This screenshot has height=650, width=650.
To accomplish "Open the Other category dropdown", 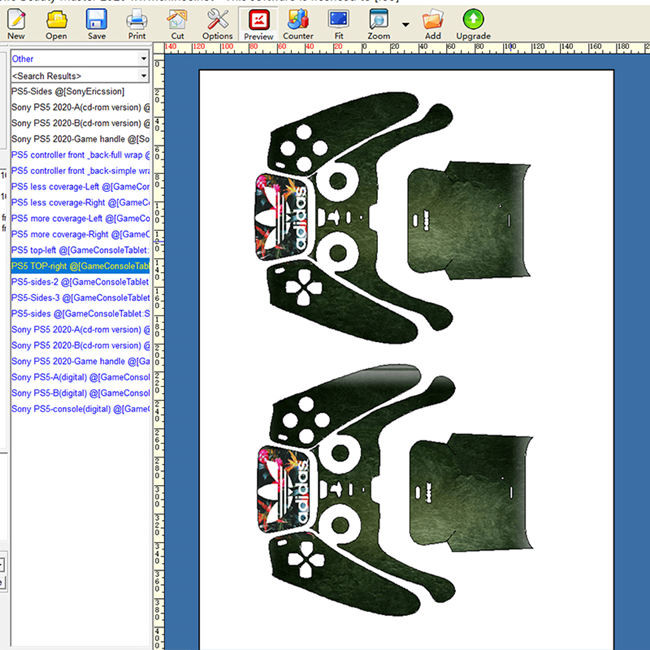I will [144, 59].
